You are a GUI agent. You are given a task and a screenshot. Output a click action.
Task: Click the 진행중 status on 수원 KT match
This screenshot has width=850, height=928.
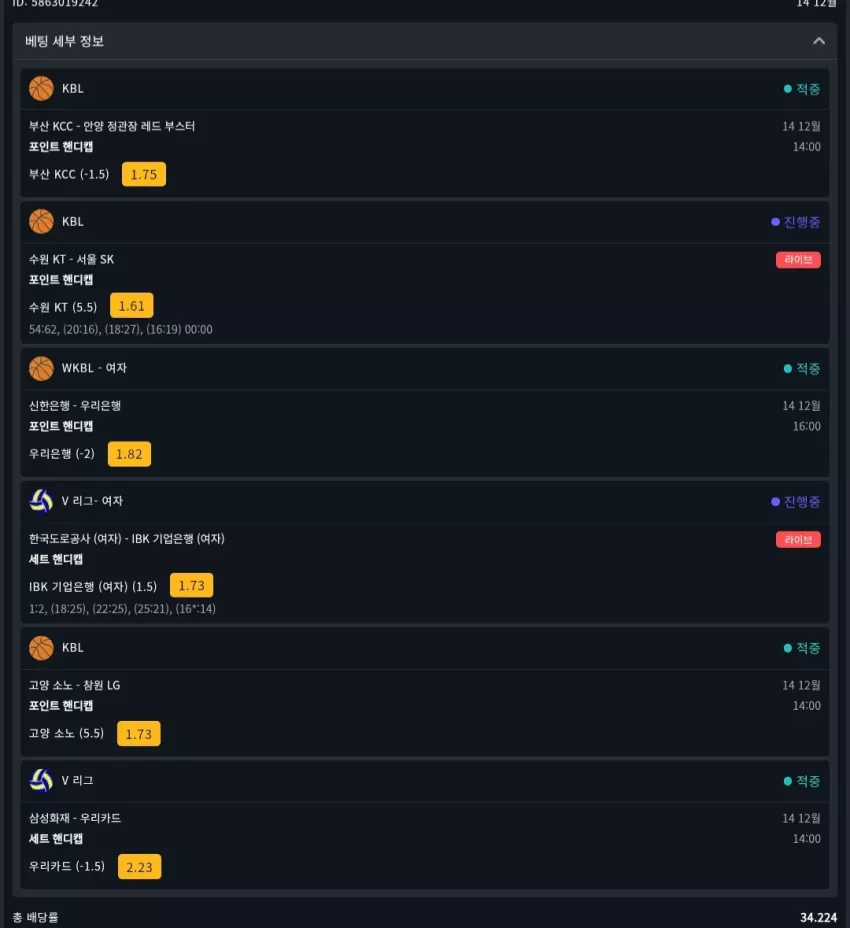tap(796, 222)
